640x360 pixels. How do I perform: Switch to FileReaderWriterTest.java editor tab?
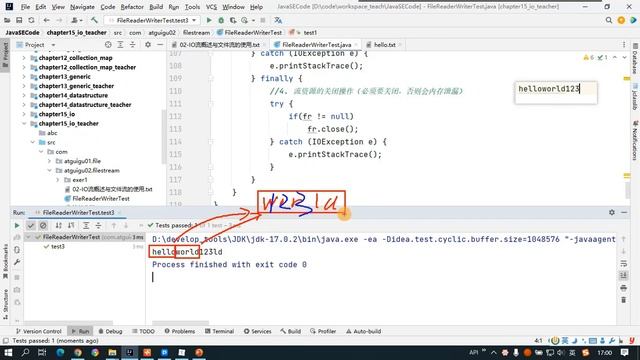(x=316, y=44)
